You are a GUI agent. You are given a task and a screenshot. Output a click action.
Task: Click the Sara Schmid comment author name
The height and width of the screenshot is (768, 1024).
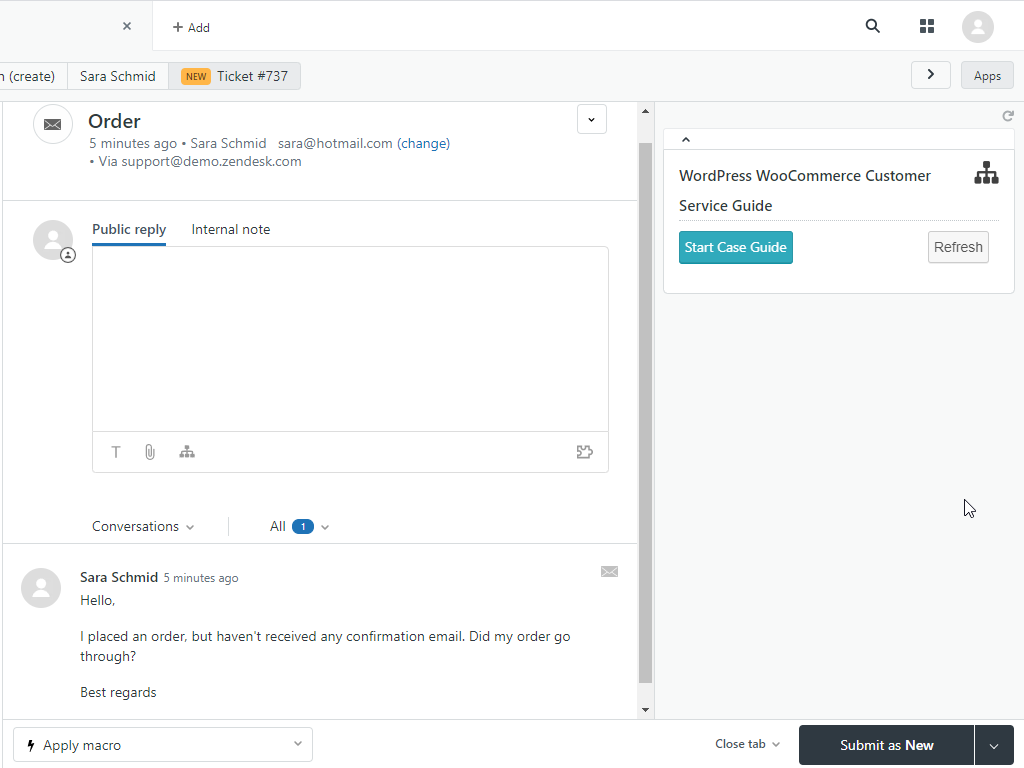119,577
